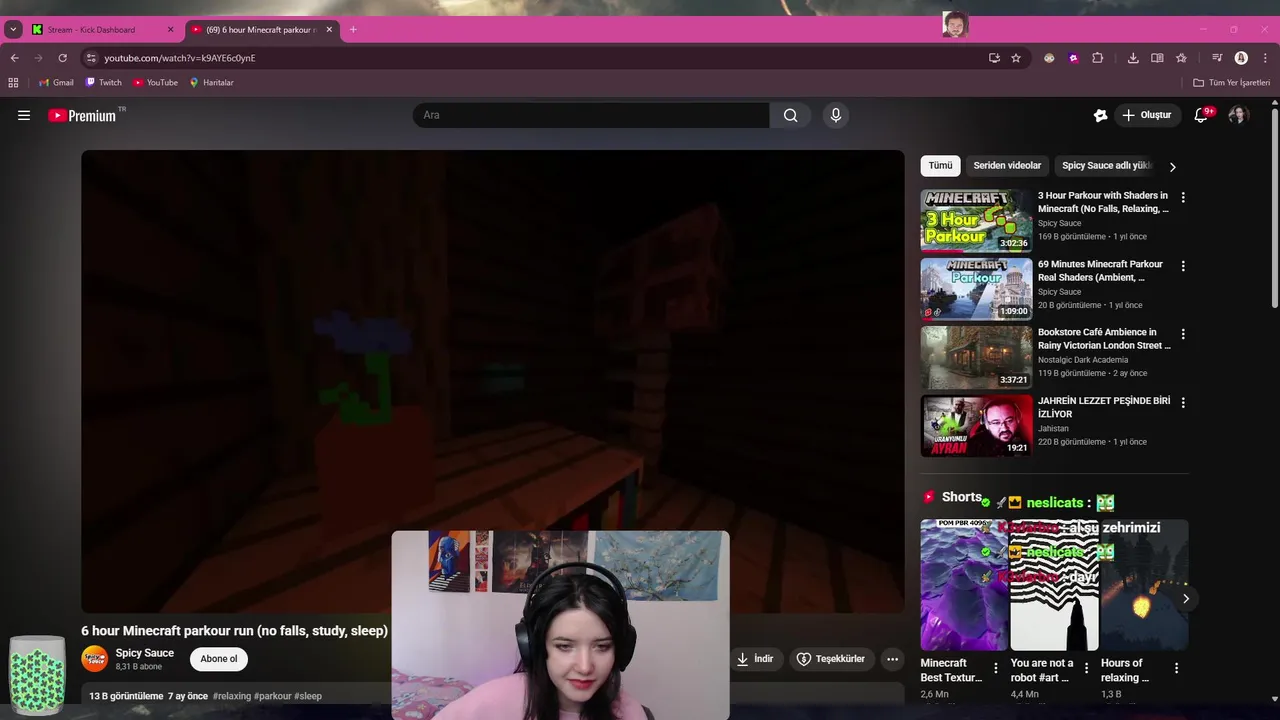The height and width of the screenshot is (720, 1280).
Task: Click the owl-face extension icon
Action: tap(1049, 58)
